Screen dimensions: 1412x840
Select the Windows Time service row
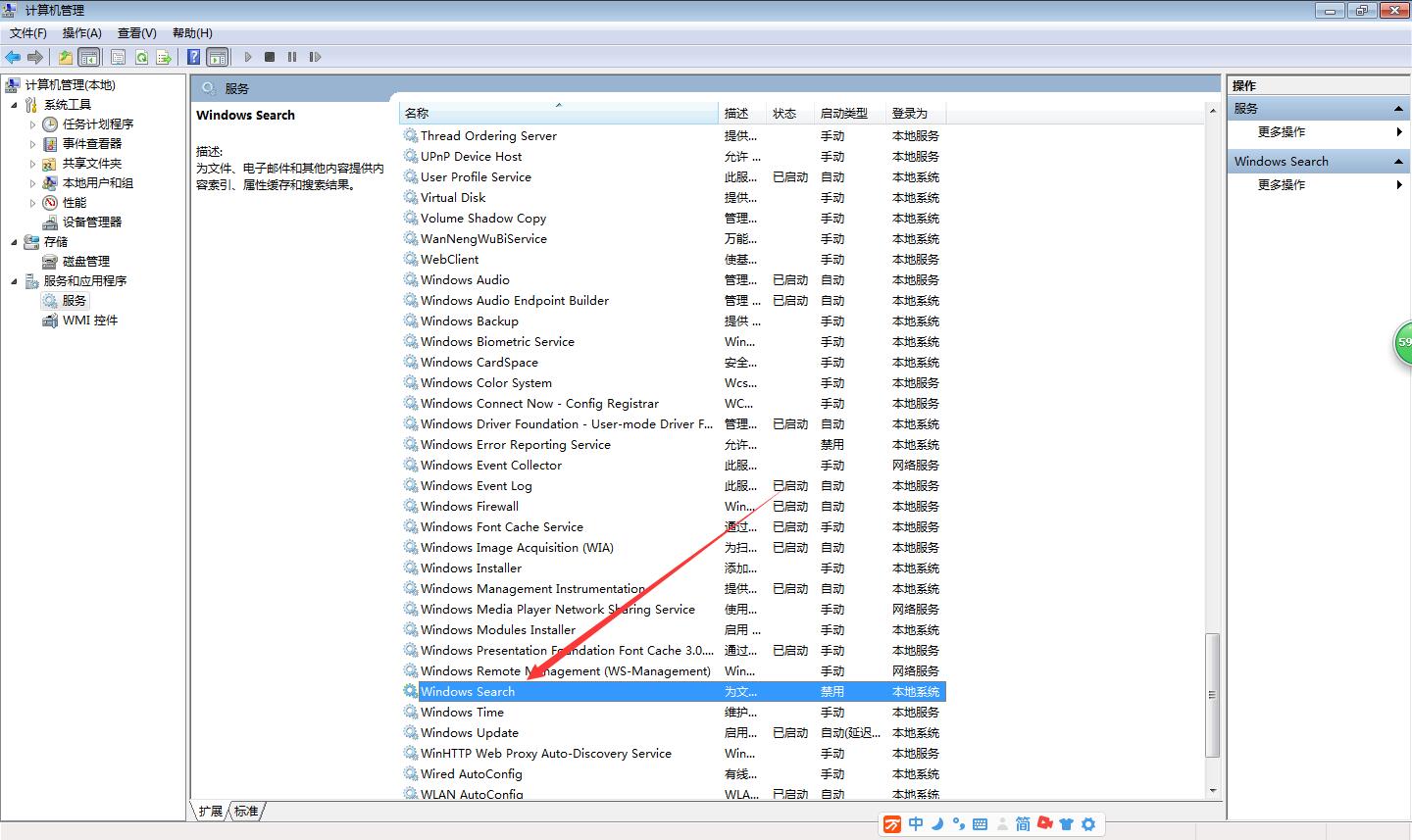coord(673,713)
